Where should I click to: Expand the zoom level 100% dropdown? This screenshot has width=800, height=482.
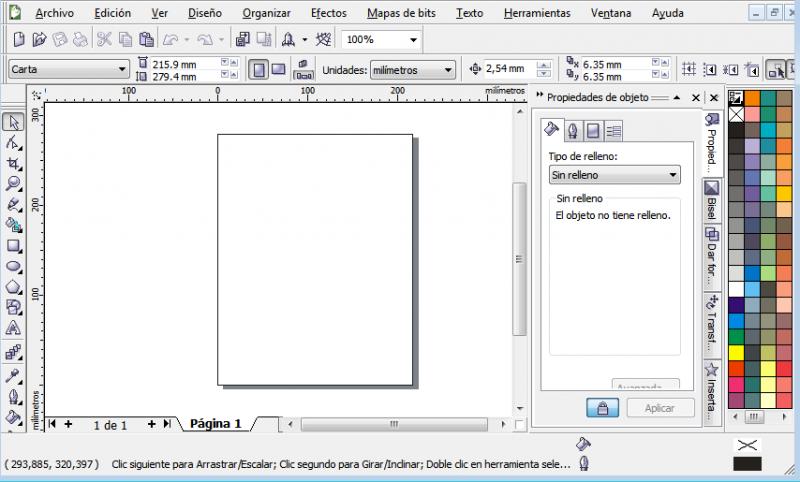(382, 40)
